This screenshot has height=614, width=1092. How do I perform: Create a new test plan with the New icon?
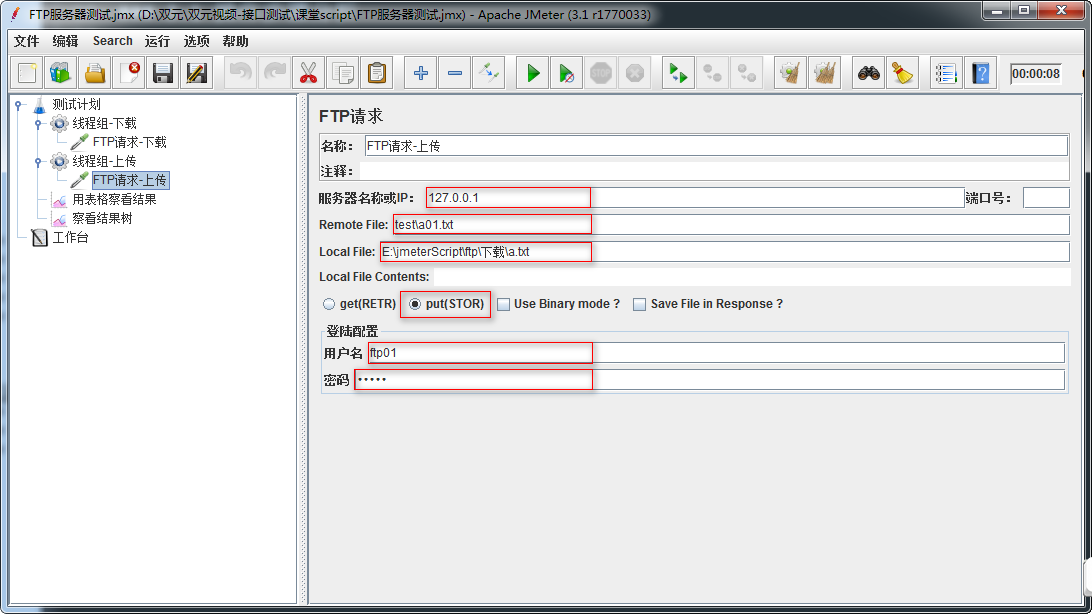pyautogui.click(x=27, y=73)
